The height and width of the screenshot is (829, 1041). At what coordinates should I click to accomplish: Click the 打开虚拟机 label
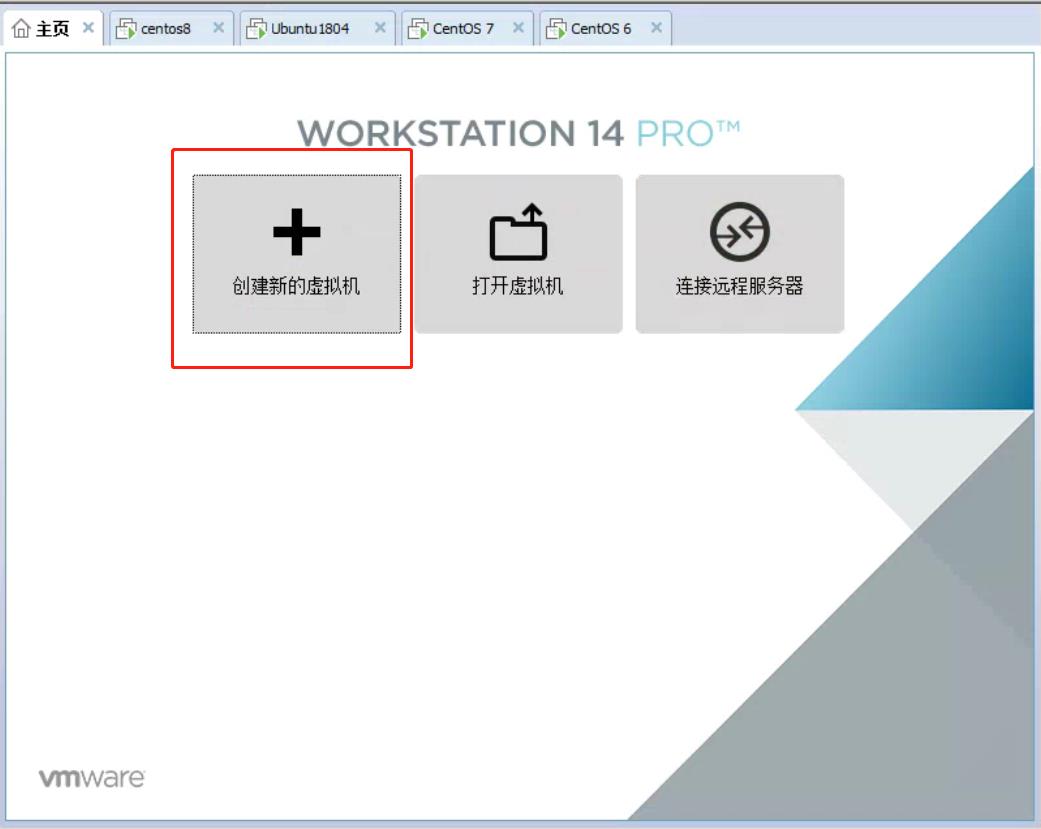tap(518, 286)
